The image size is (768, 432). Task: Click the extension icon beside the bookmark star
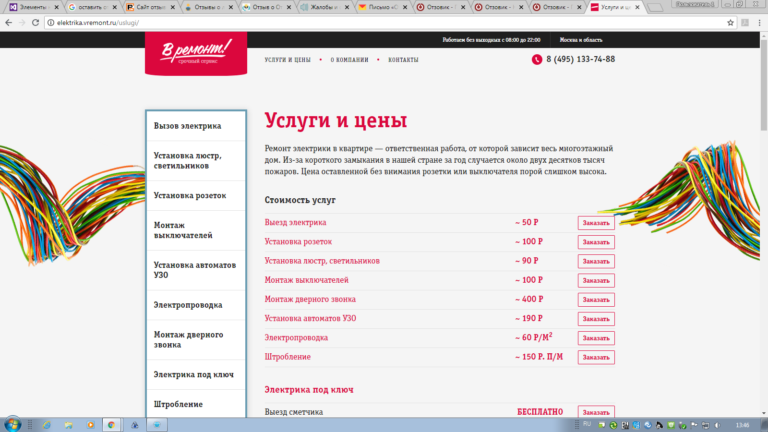pos(745,23)
